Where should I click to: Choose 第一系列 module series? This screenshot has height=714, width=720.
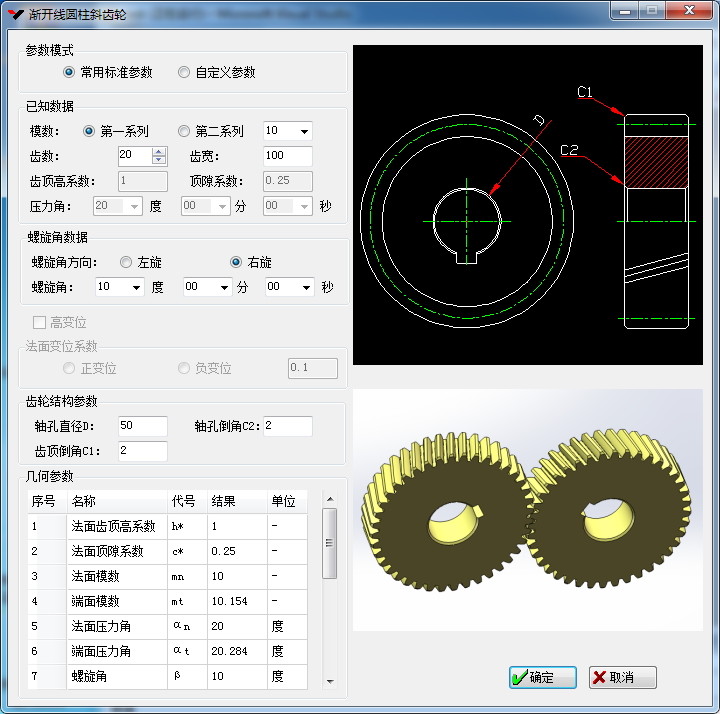(116, 131)
